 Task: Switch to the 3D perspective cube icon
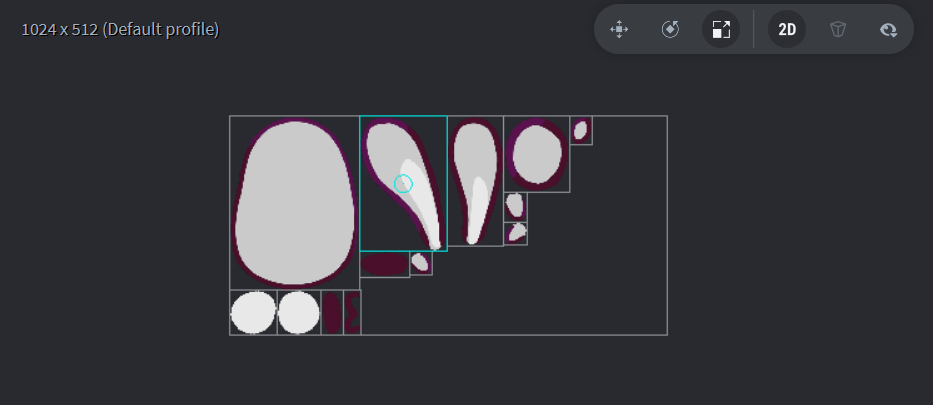click(838, 29)
